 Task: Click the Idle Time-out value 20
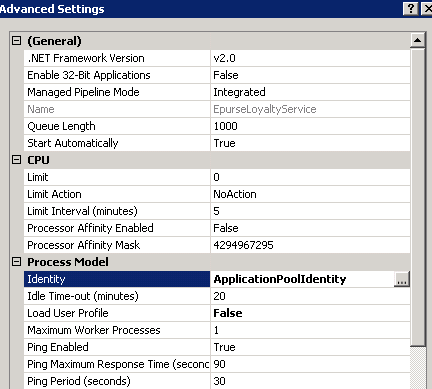(x=310, y=296)
